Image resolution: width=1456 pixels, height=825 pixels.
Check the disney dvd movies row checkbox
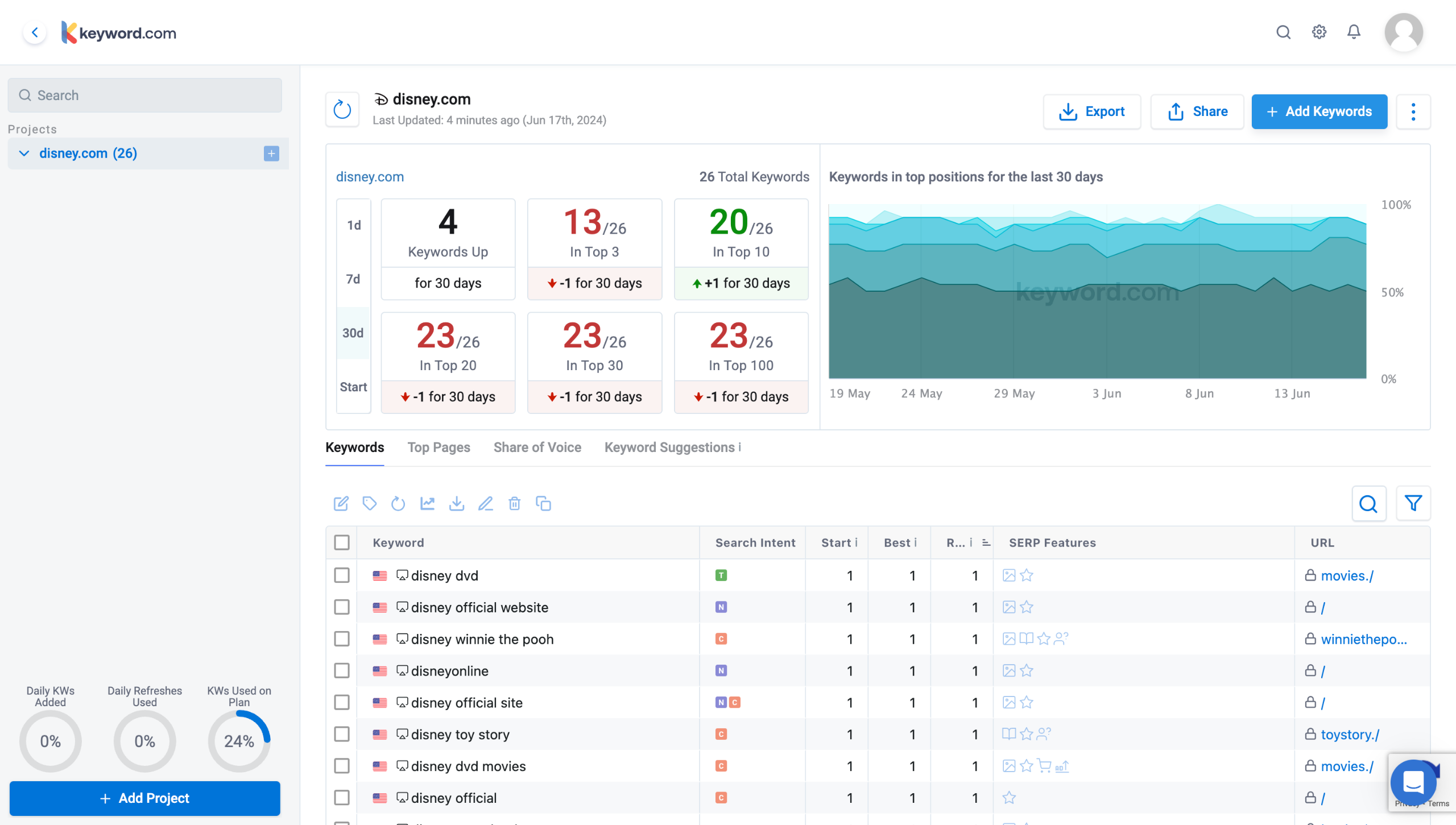tap(342, 766)
